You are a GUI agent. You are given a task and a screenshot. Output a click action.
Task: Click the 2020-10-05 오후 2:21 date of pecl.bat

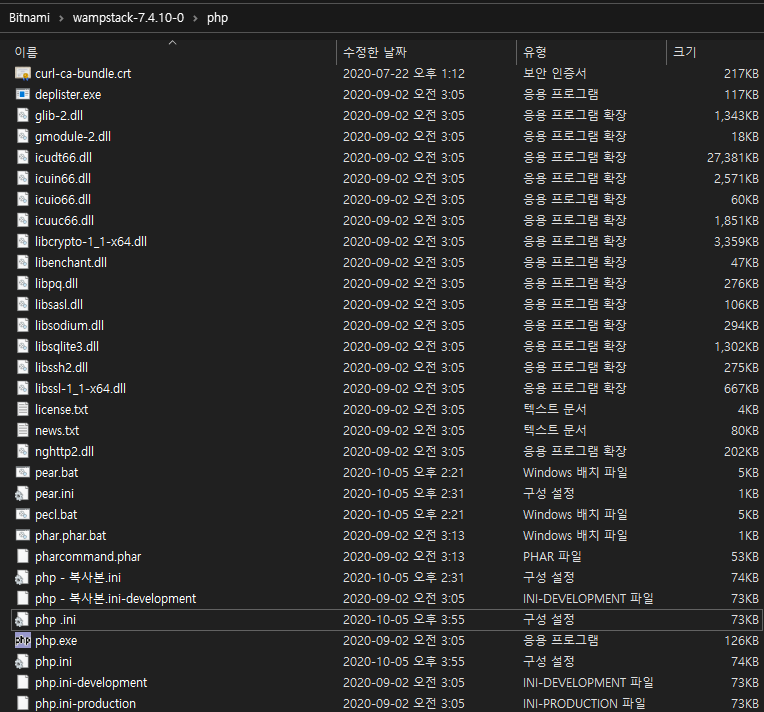404,514
